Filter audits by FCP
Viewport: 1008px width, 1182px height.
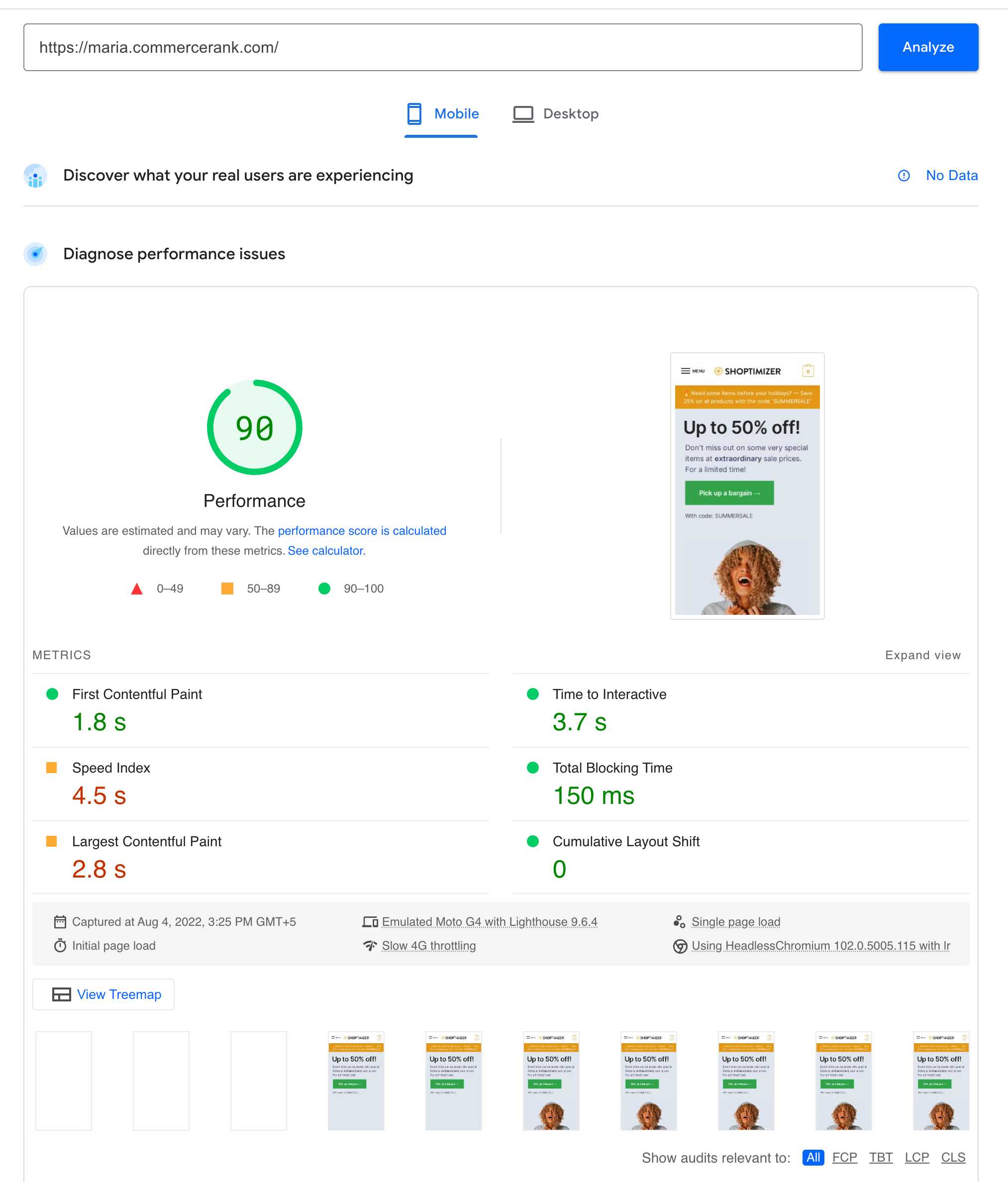[x=844, y=1158]
